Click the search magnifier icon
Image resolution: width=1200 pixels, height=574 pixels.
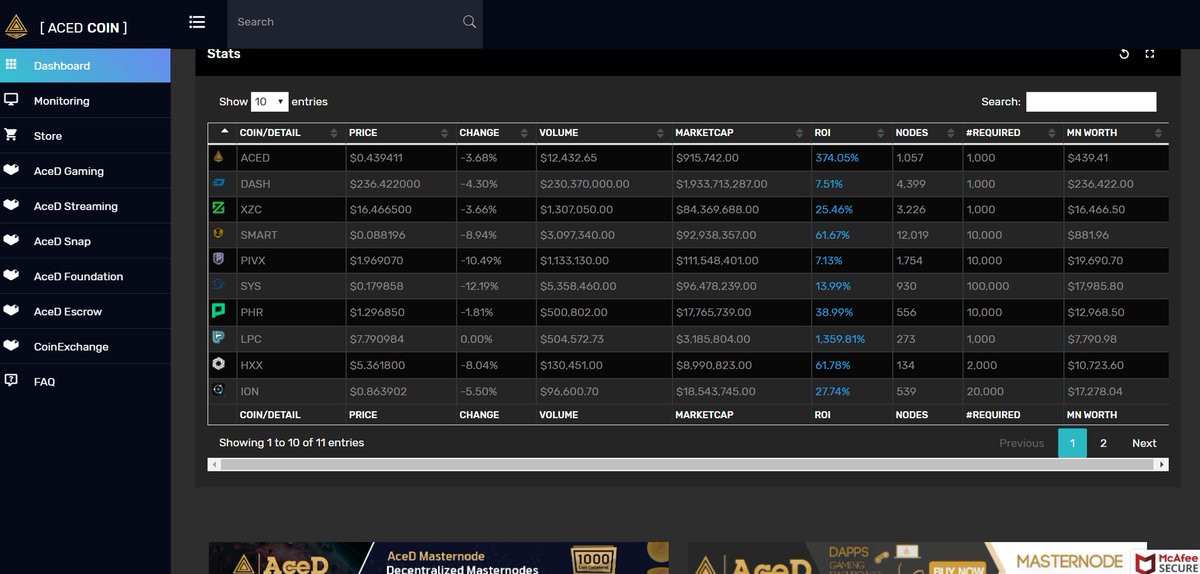(469, 22)
